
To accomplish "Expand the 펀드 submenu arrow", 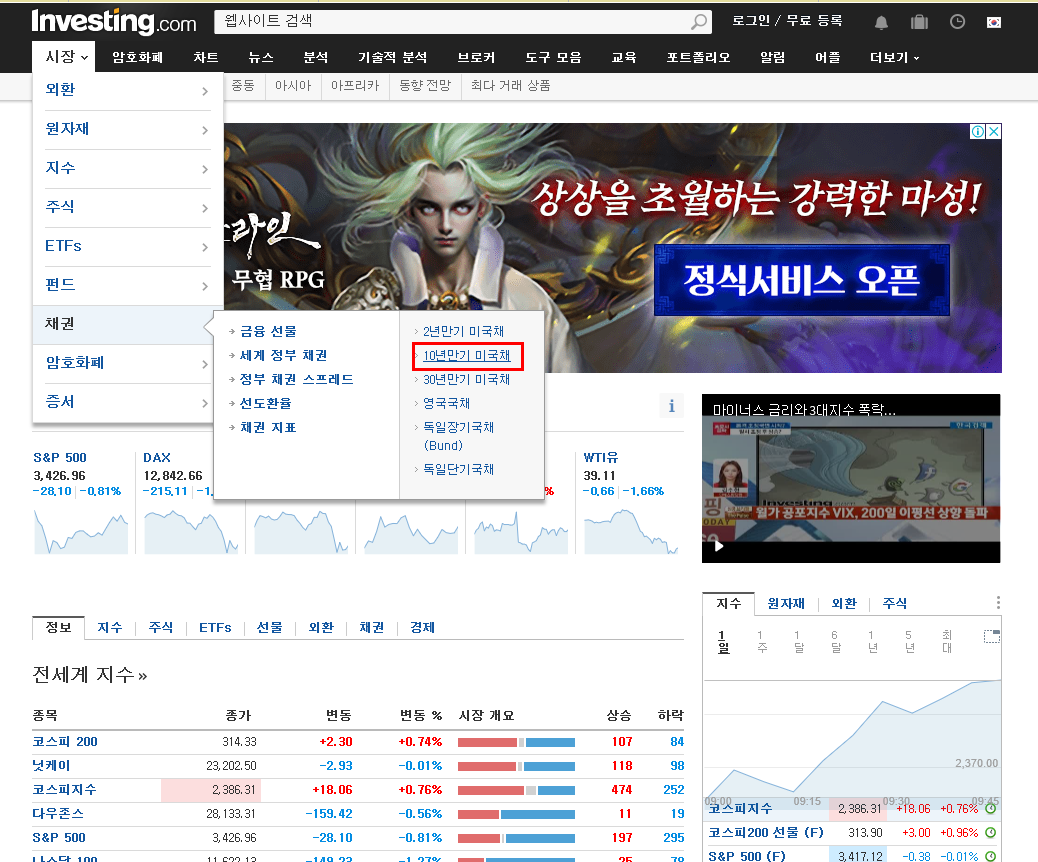I will (x=205, y=286).
